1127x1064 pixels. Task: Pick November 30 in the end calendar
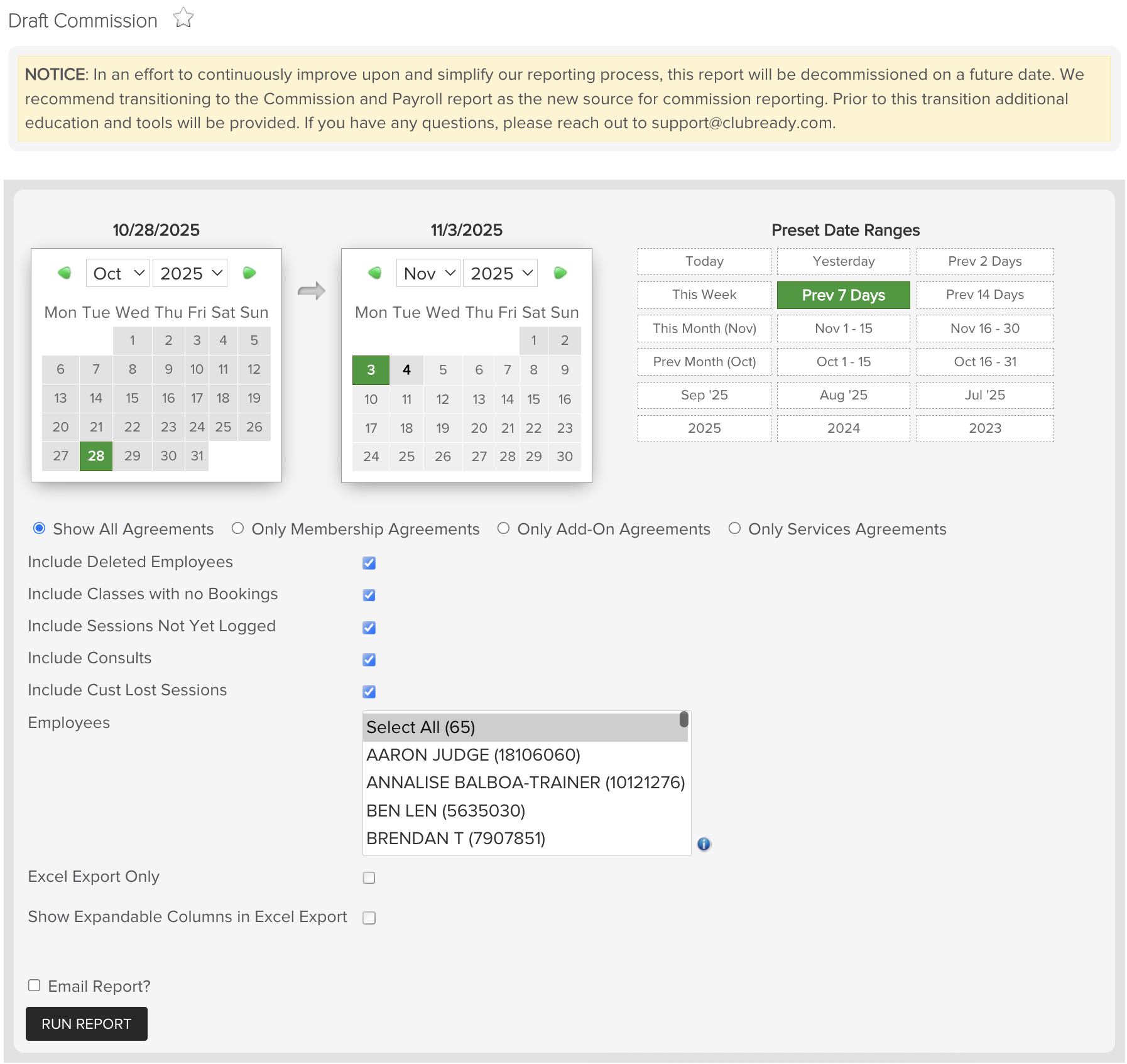565,457
